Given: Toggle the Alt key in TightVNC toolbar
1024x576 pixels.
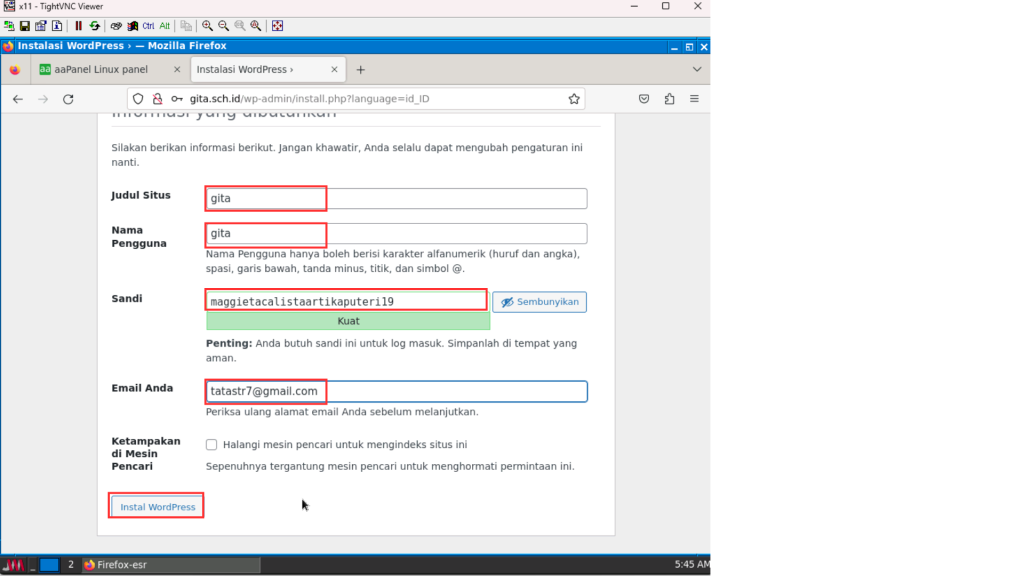Looking at the screenshot, I should coord(164,26).
